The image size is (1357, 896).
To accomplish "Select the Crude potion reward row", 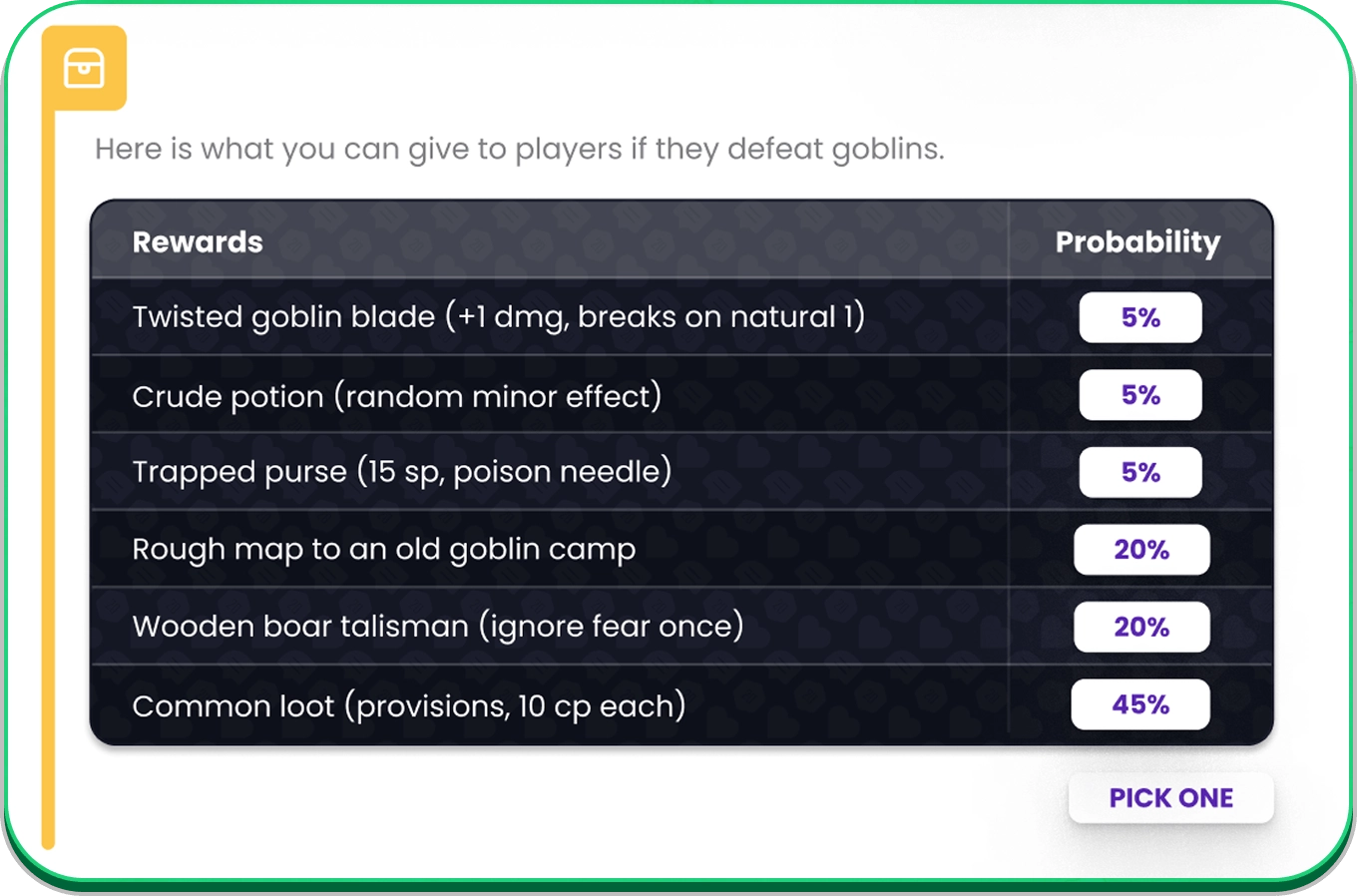I will (396, 396).
